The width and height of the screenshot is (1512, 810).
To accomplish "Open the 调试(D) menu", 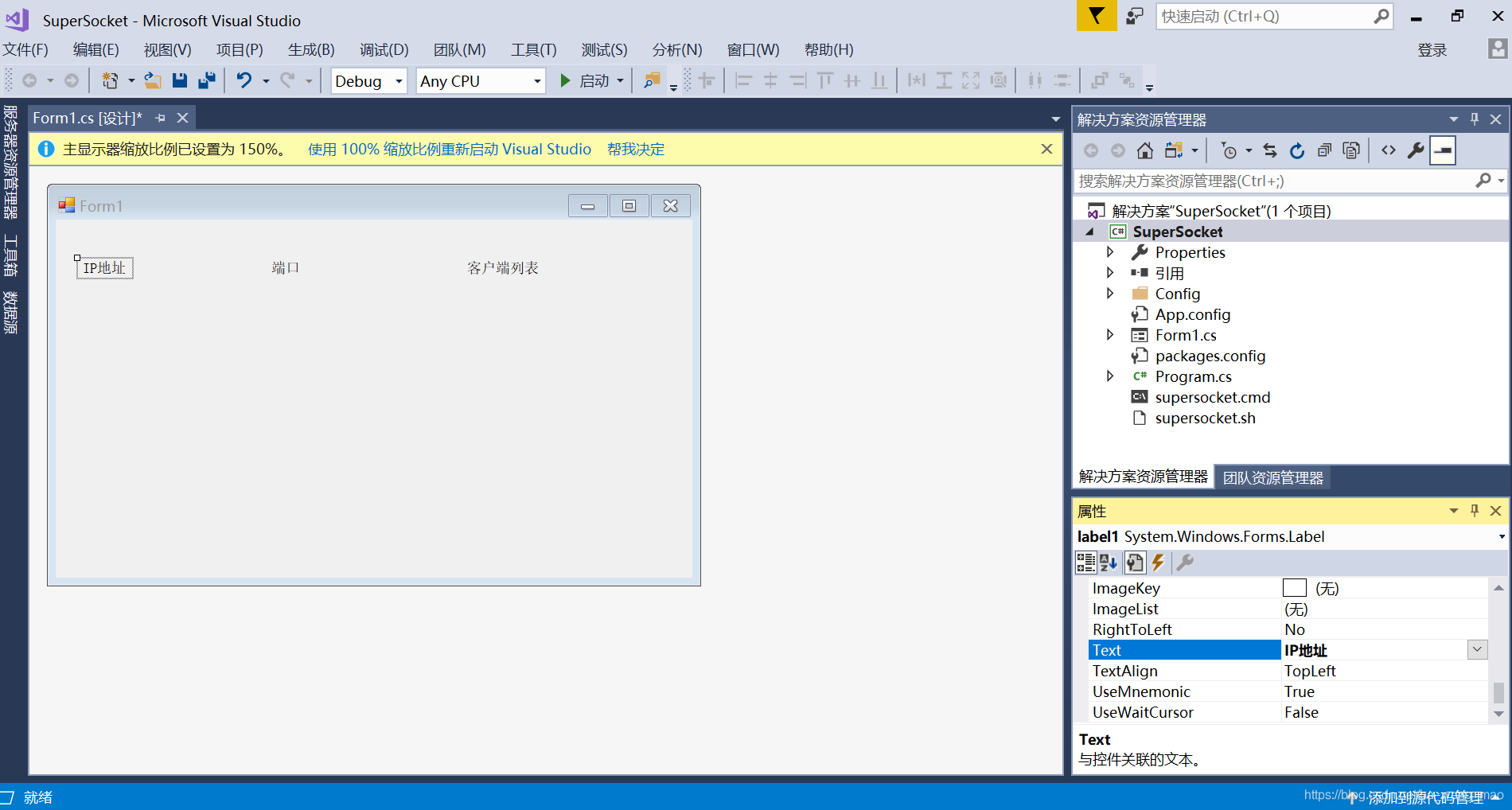I will (x=384, y=49).
